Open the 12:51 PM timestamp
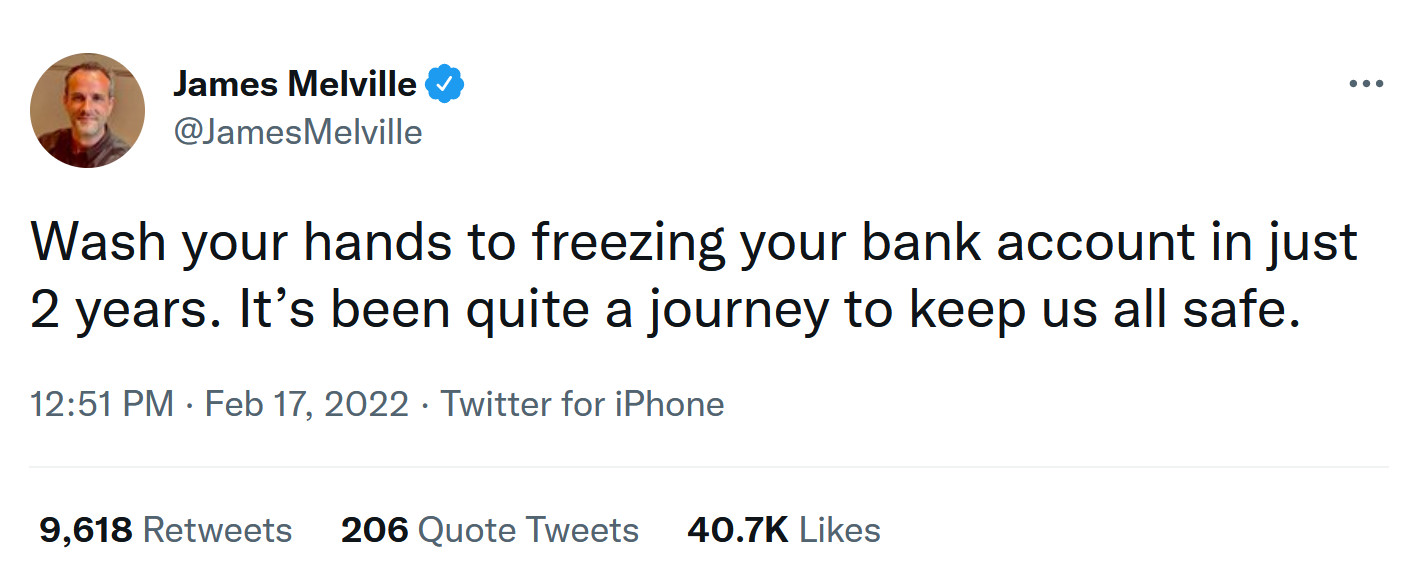Viewport: 1425px width, 587px height. click(x=102, y=404)
